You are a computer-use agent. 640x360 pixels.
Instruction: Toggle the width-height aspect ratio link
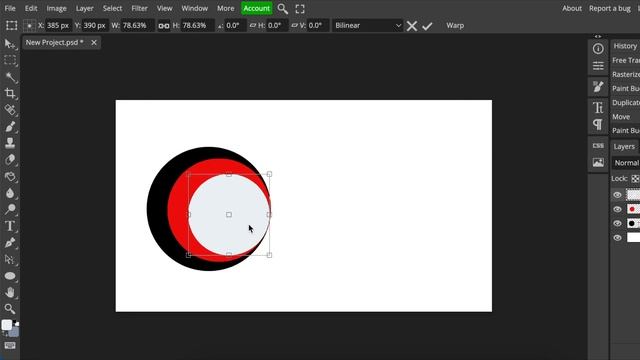click(x=164, y=26)
